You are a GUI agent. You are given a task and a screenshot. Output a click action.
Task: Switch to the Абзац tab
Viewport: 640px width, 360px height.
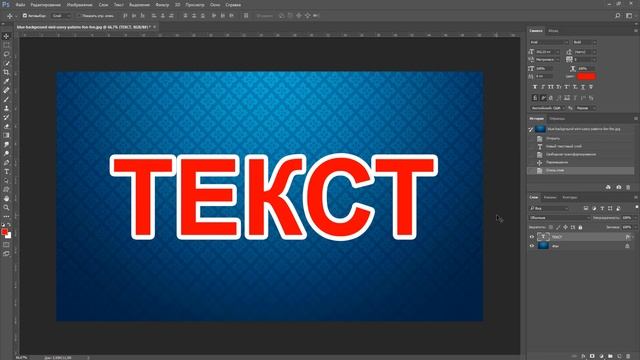point(553,31)
